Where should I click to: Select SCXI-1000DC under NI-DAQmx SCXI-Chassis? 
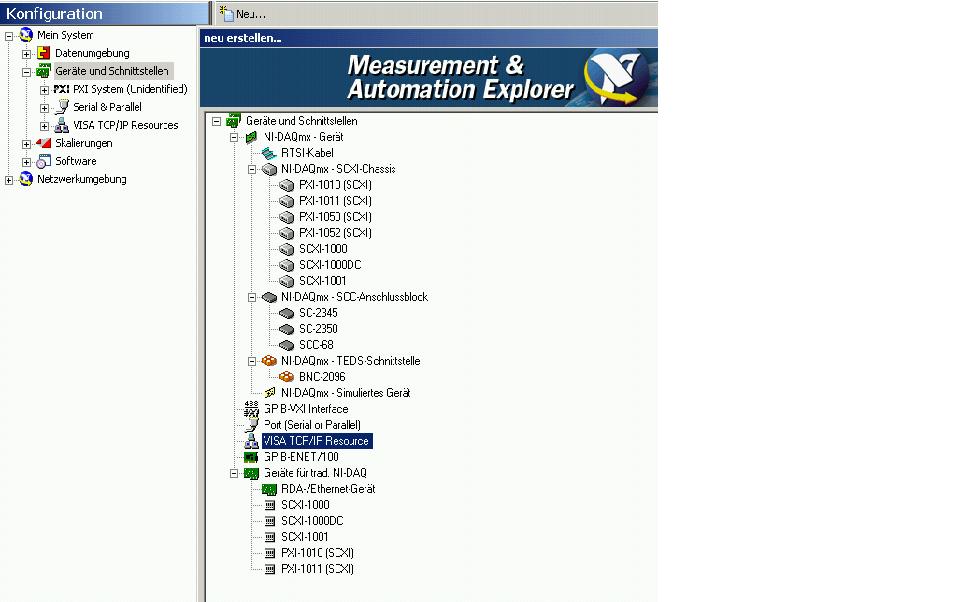(331, 265)
